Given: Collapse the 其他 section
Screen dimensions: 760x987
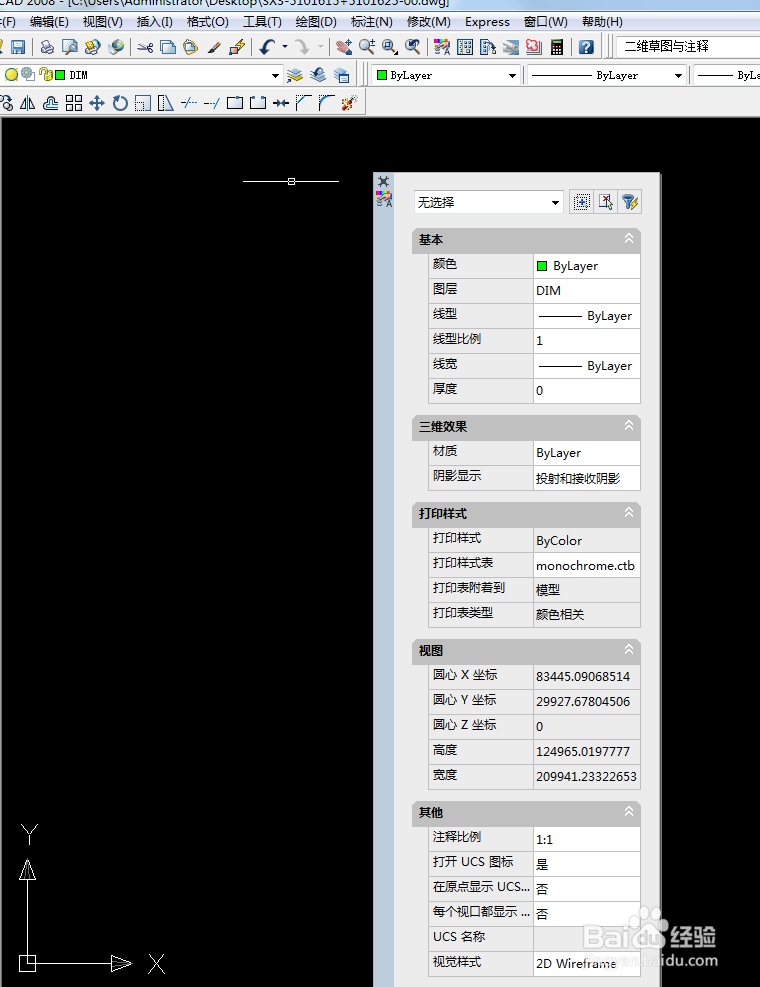Looking at the screenshot, I should point(628,811).
